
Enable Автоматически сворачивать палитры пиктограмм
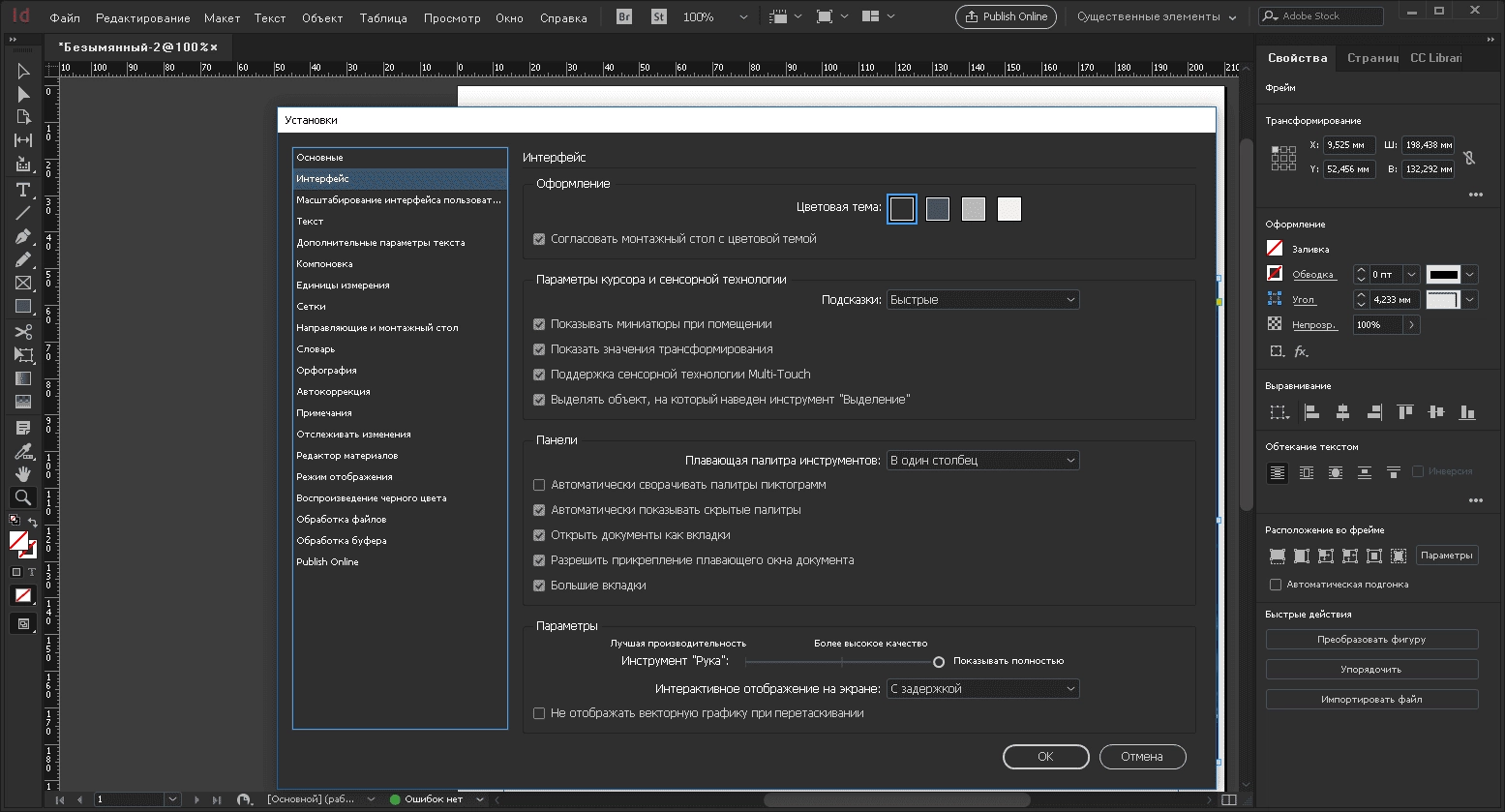(x=540, y=485)
